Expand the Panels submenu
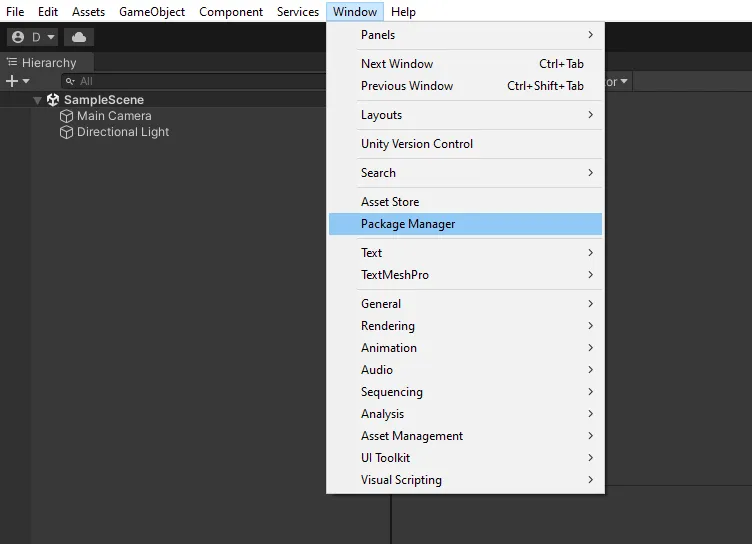The image size is (752, 544). point(465,35)
